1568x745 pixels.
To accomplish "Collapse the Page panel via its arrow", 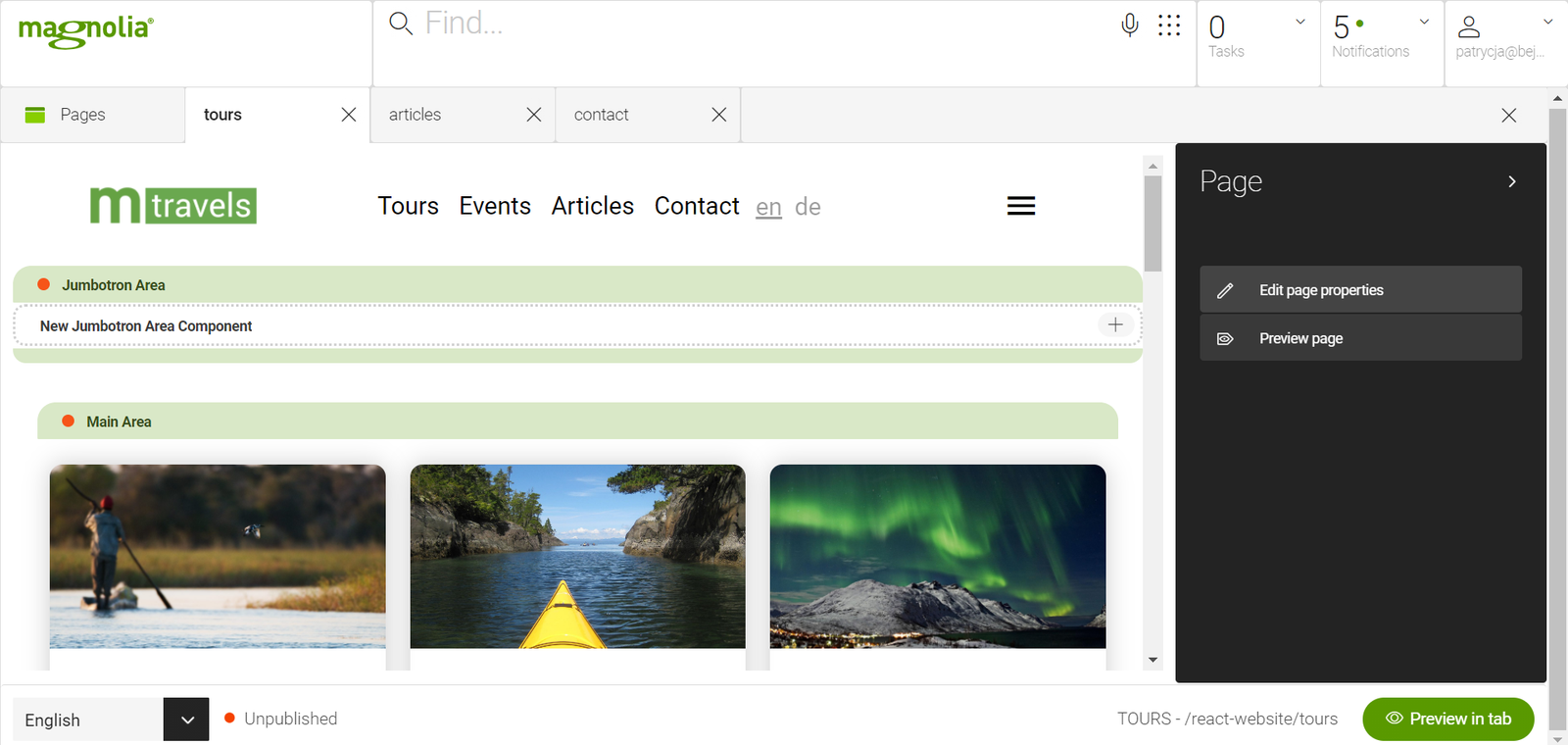I will pyautogui.click(x=1512, y=180).
